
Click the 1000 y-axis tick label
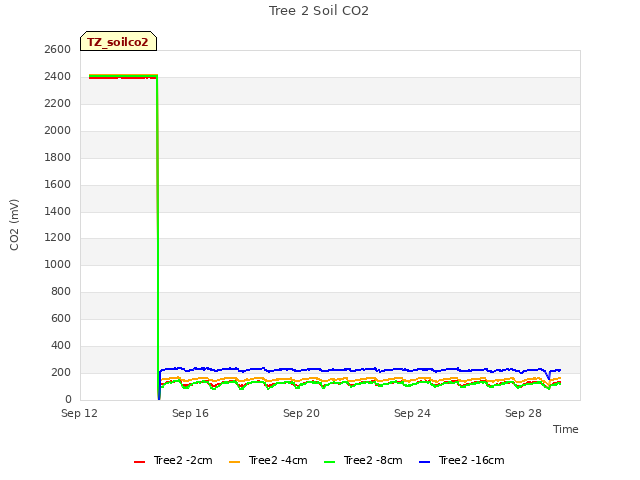[58, 264]
